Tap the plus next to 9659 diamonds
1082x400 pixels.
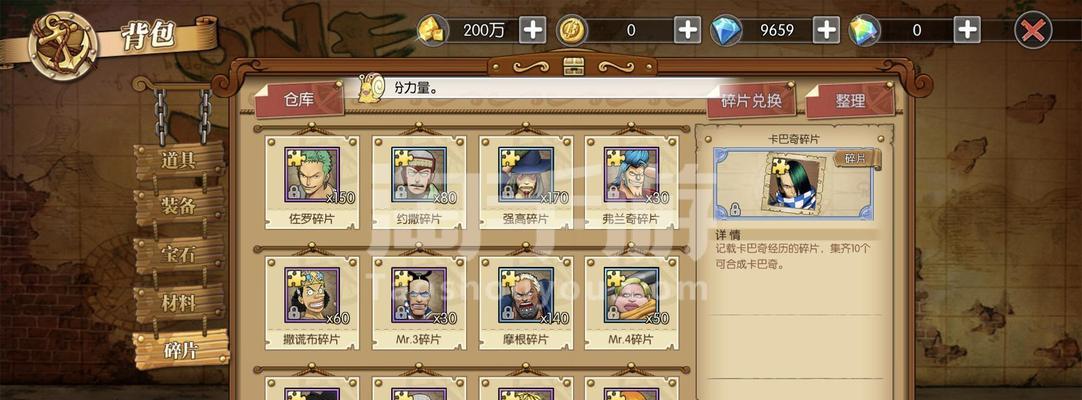pyautogui.click(x=826, y=30)
